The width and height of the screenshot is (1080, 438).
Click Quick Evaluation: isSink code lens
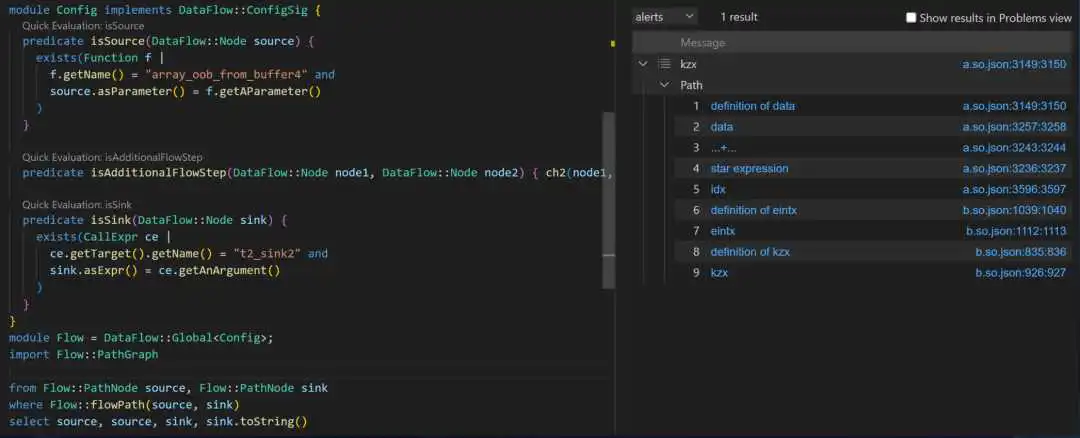[x=76, y=205]
